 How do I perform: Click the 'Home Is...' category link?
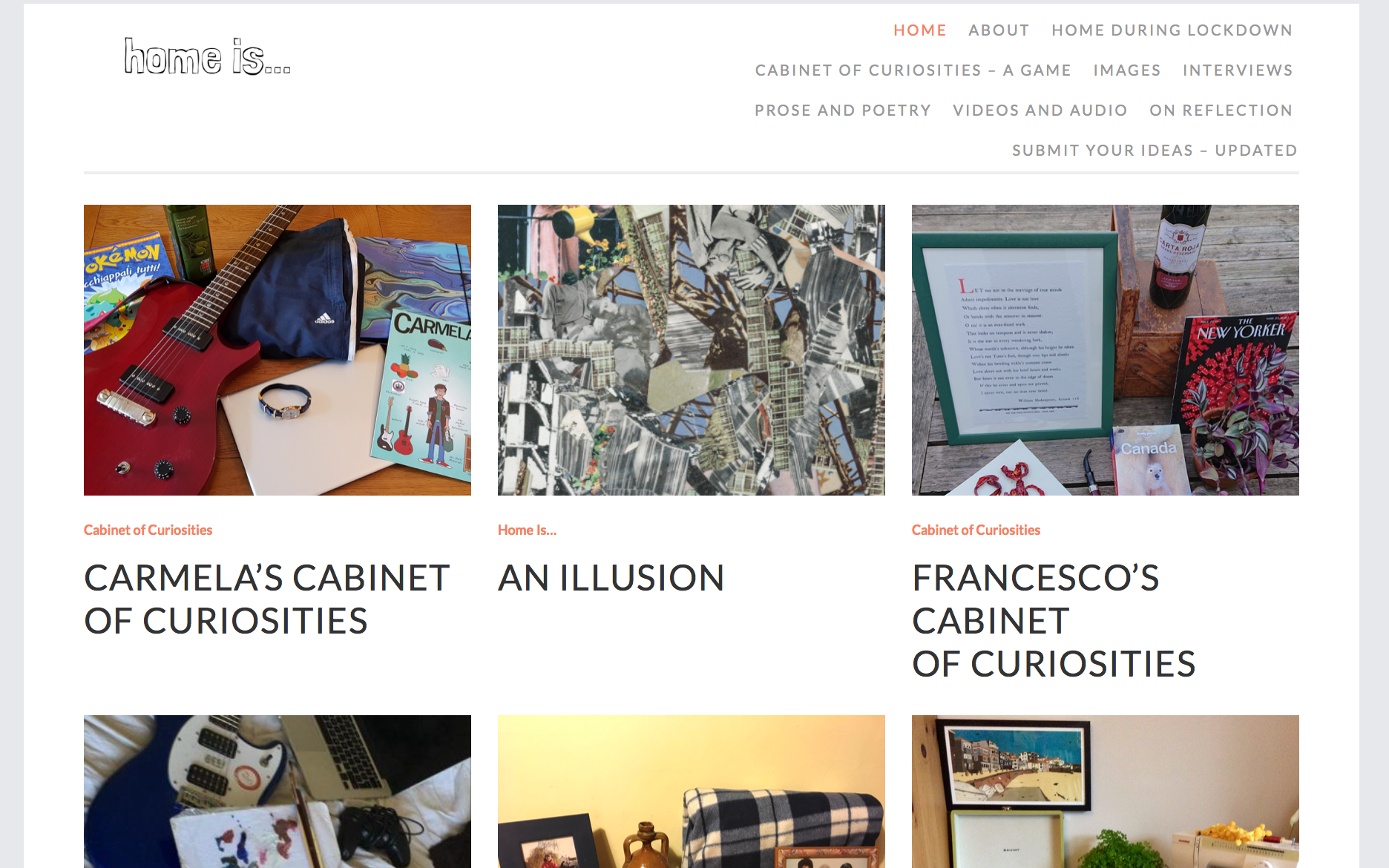tap(527, 530)
